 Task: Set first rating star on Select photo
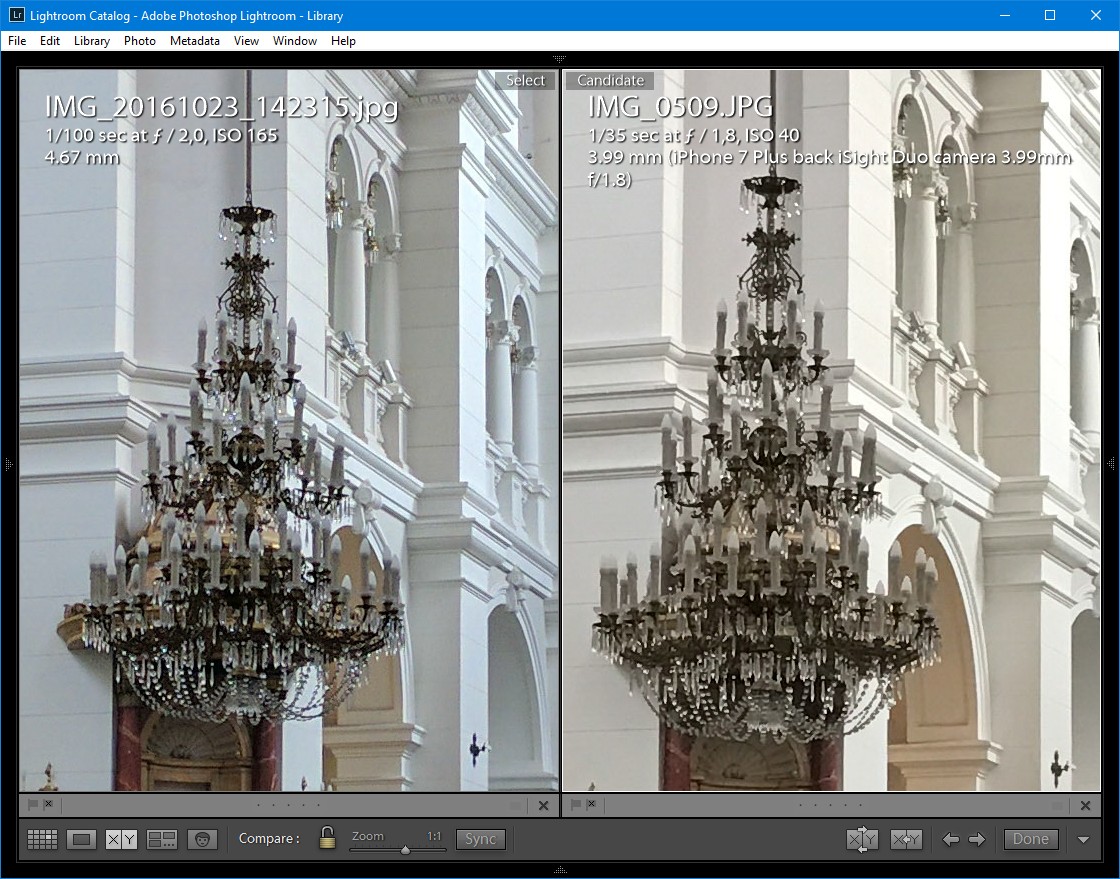coord(258,805)
